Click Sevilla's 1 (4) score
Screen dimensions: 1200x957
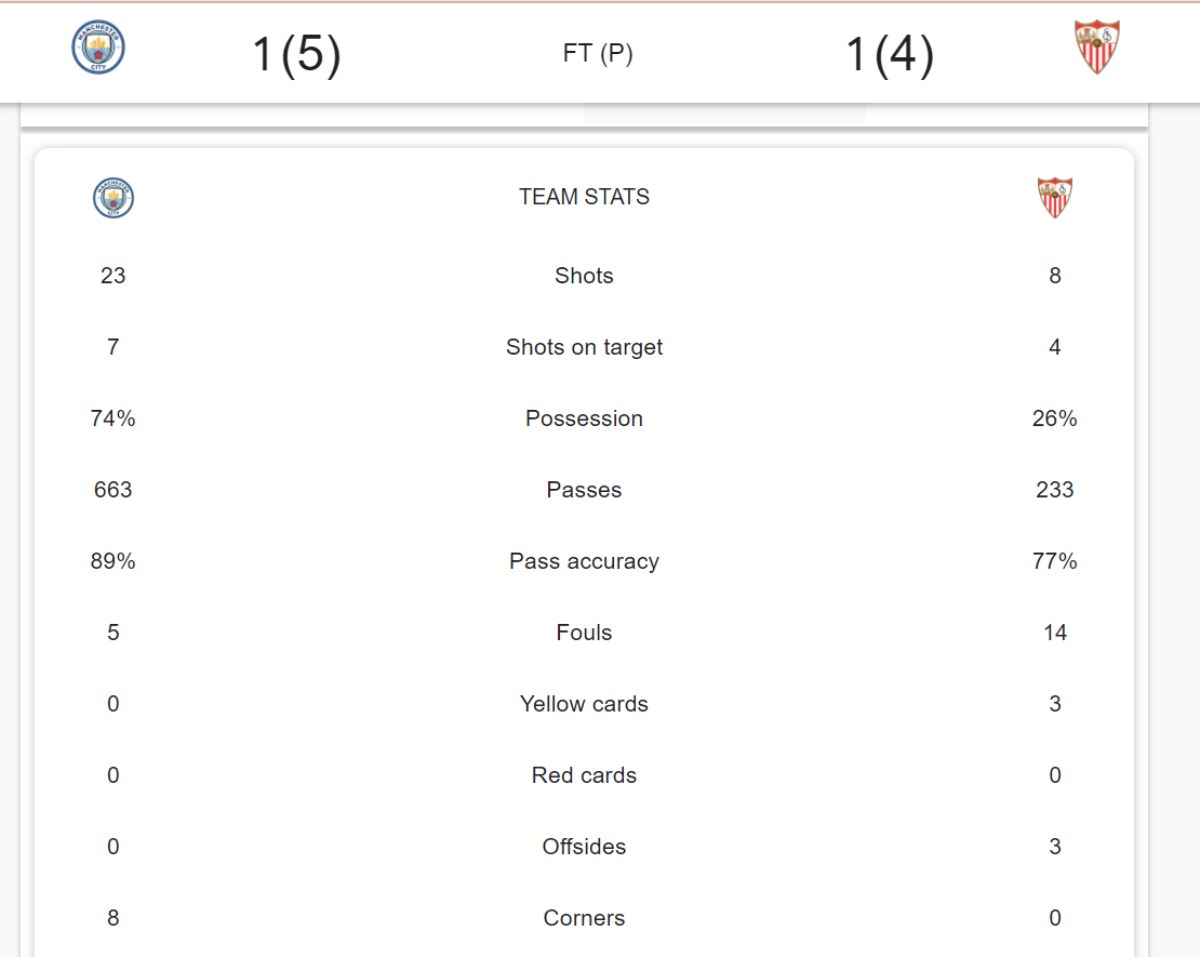click(890, 54)
